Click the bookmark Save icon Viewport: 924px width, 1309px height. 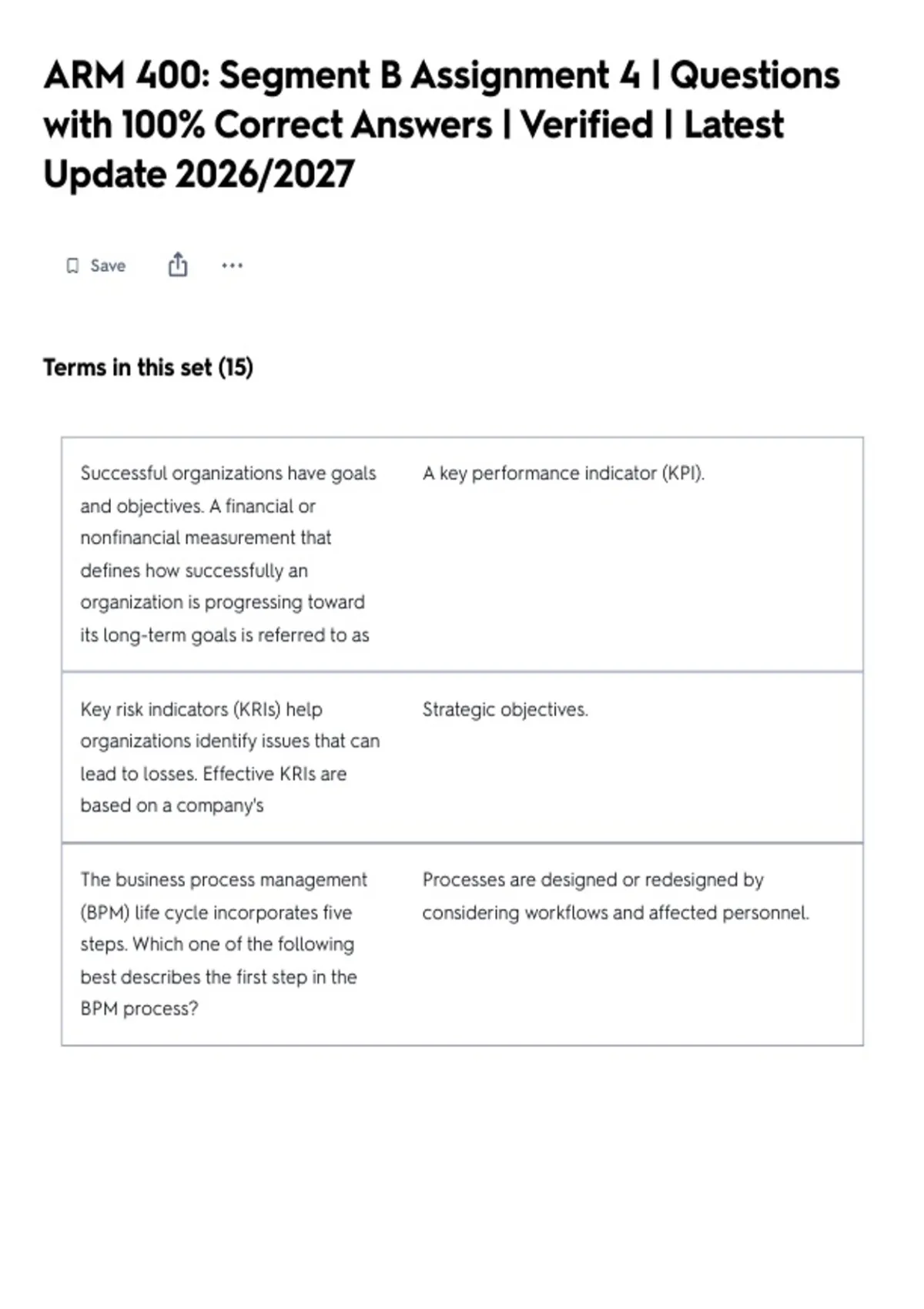[x=72, y=266]
